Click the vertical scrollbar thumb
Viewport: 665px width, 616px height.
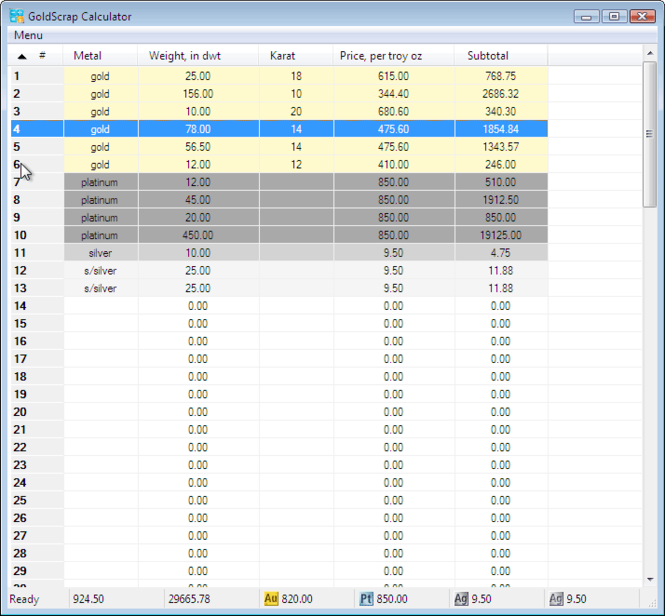tap(649, 134)
